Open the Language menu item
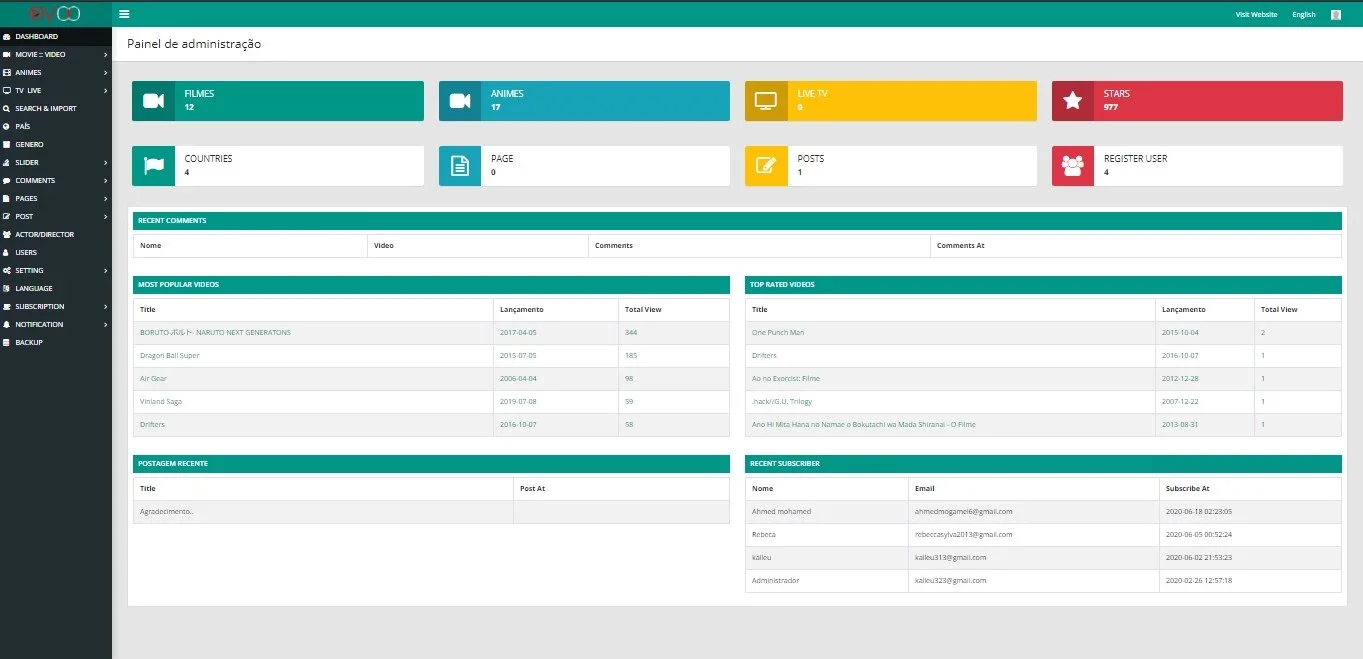 point(56,289)
